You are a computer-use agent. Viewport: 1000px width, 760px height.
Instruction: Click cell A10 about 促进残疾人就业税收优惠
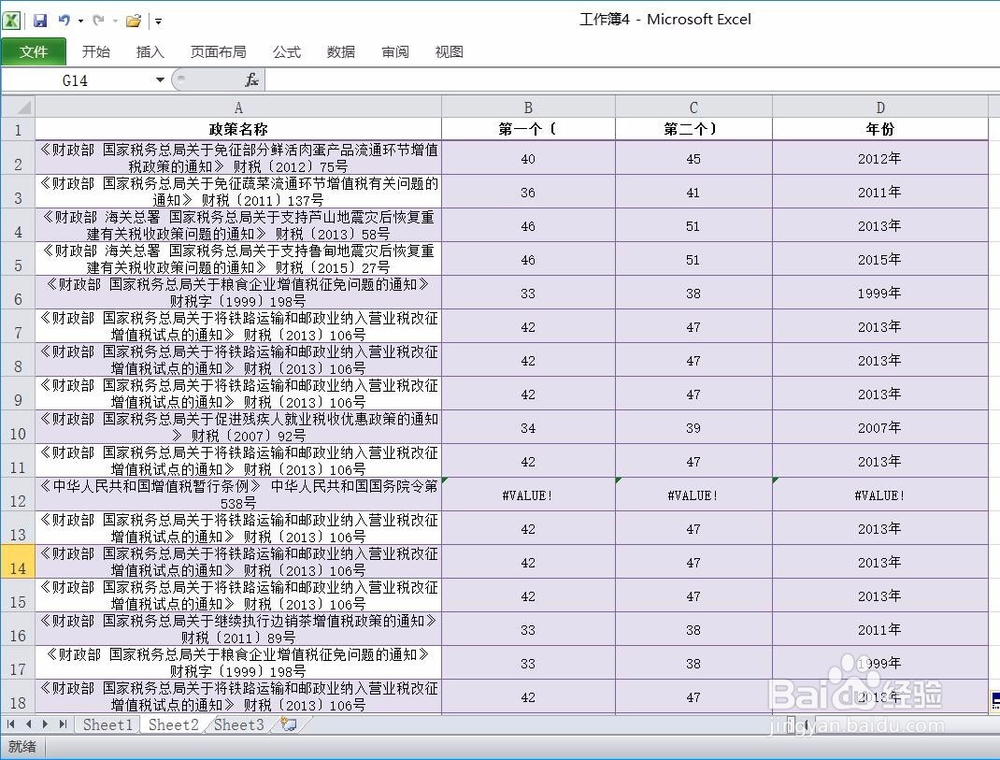[238, 428]
